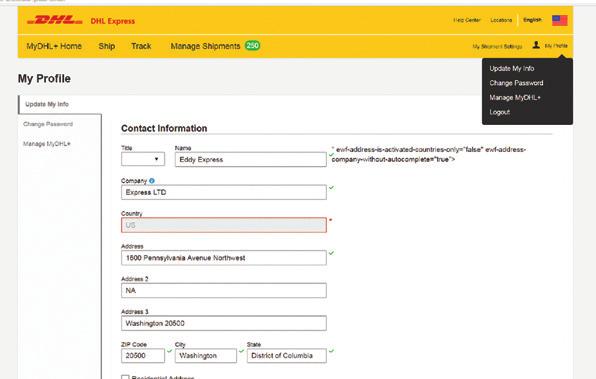This screenshot has width=596, height=379.
Task: Open the Change Password sidebar tab
Action: click(48, 124)
